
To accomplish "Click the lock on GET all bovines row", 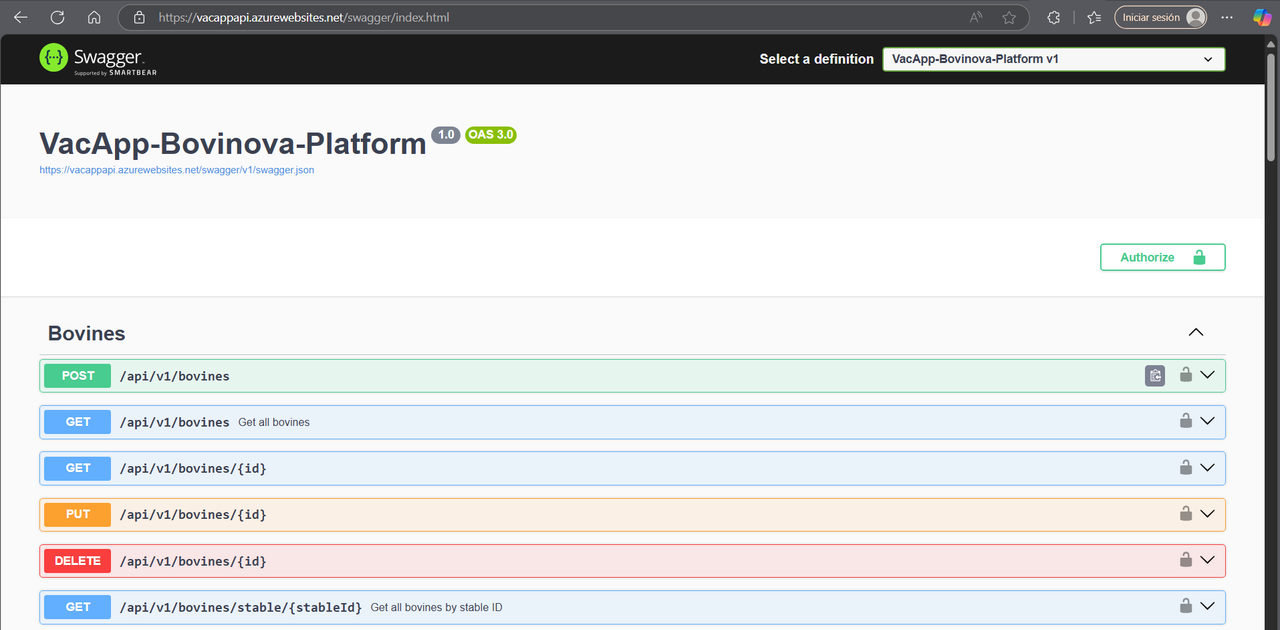I will coord(1185,421).
